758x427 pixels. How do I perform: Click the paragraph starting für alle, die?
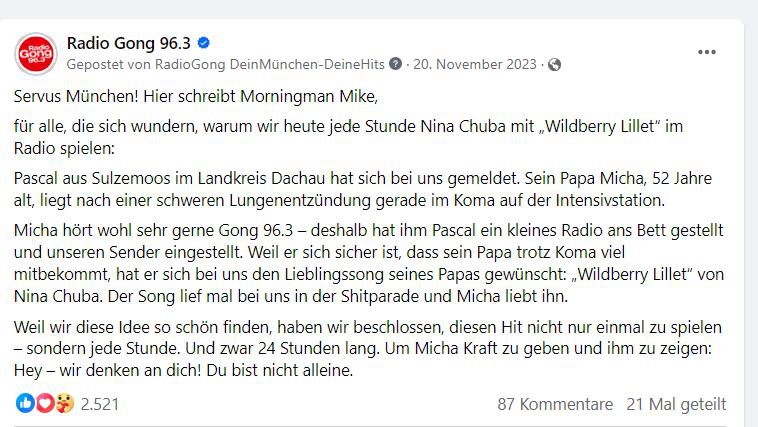[348, 137]
